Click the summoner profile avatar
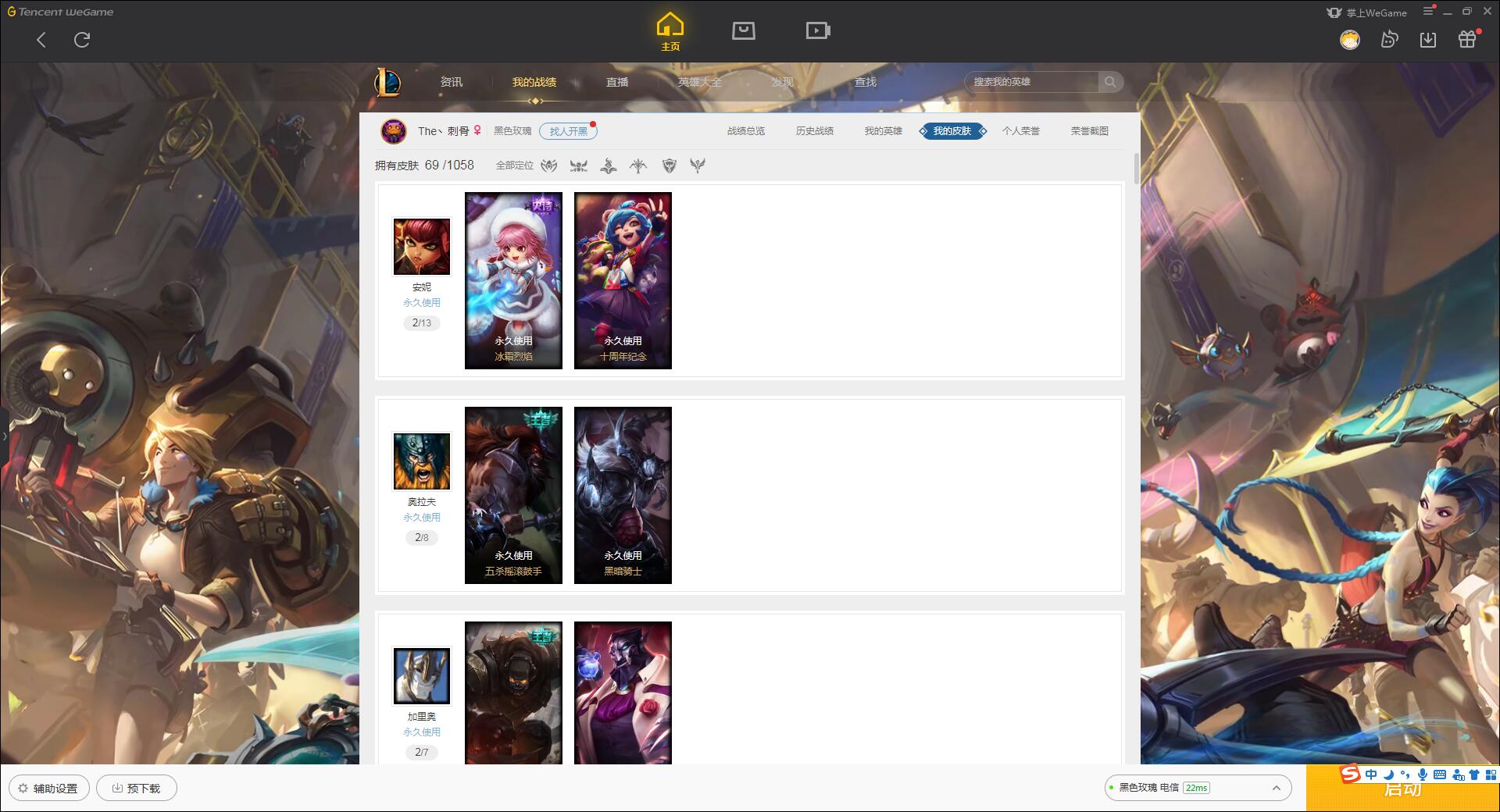The image size is (1500, 812). tap(394, 131)
